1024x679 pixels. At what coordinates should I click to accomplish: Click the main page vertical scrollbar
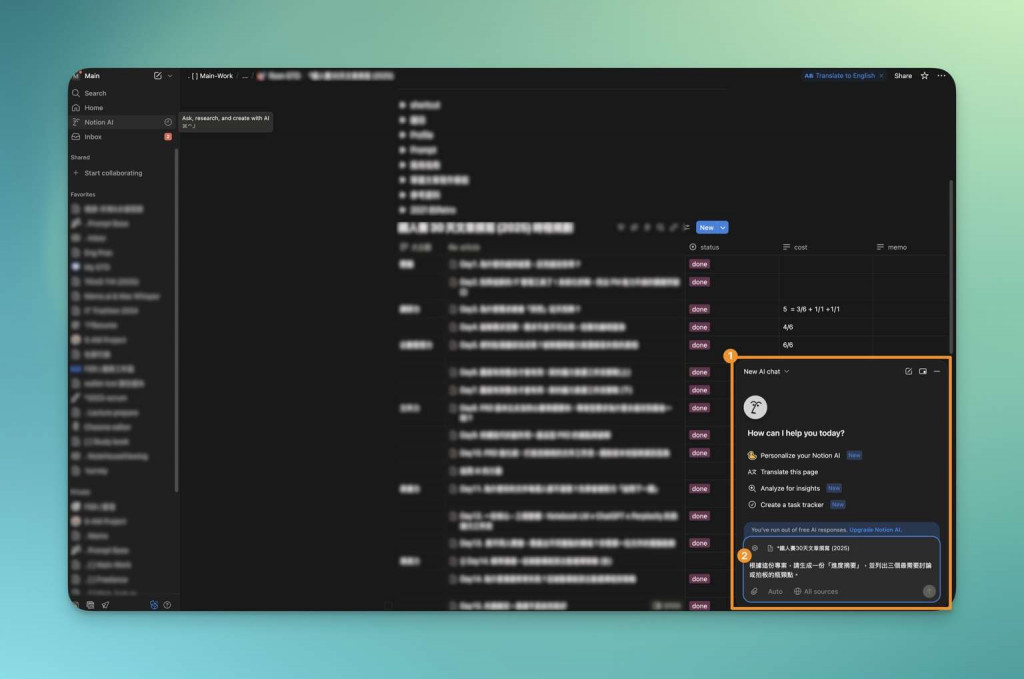(x=951, y=268)
